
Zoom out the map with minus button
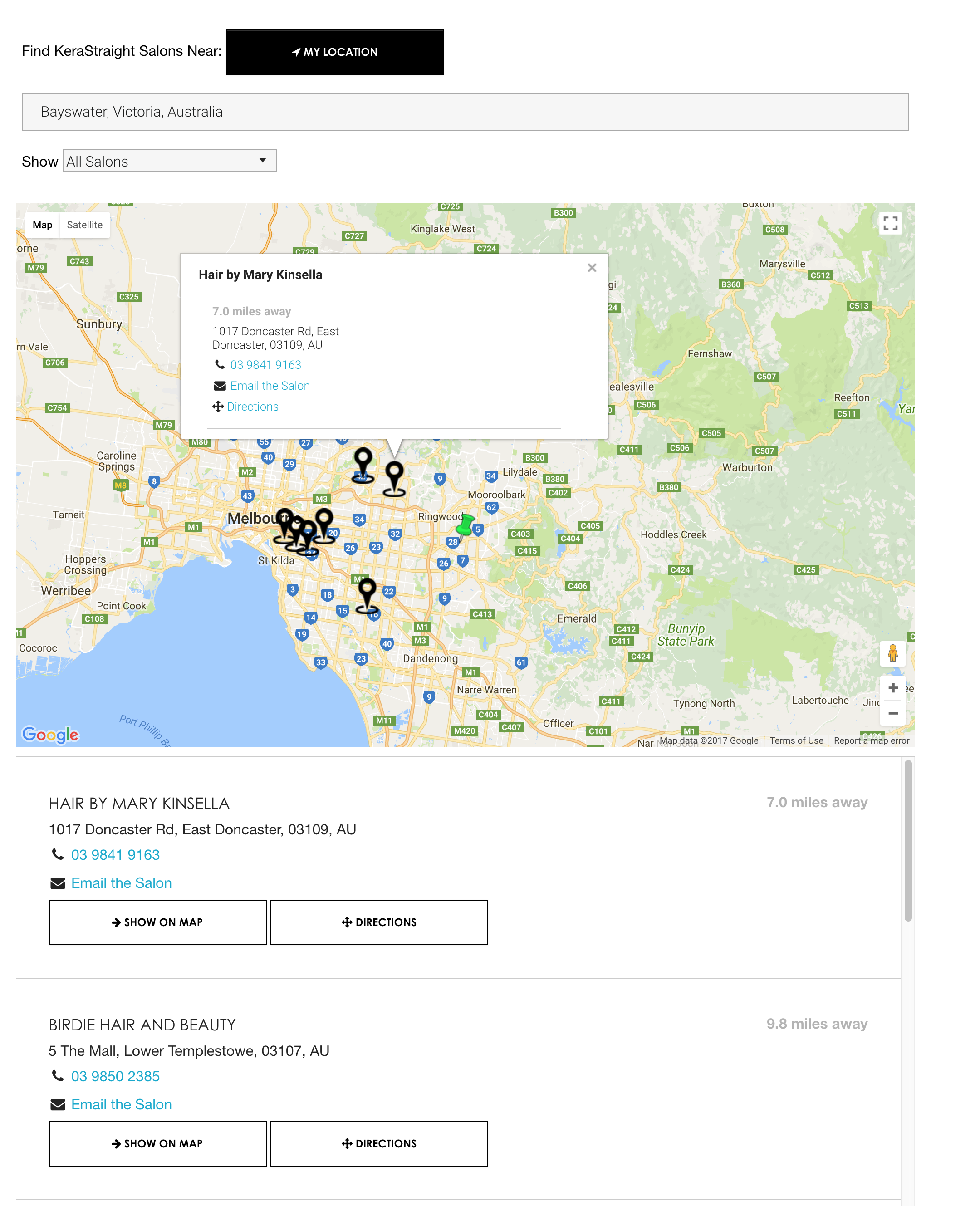892,713
